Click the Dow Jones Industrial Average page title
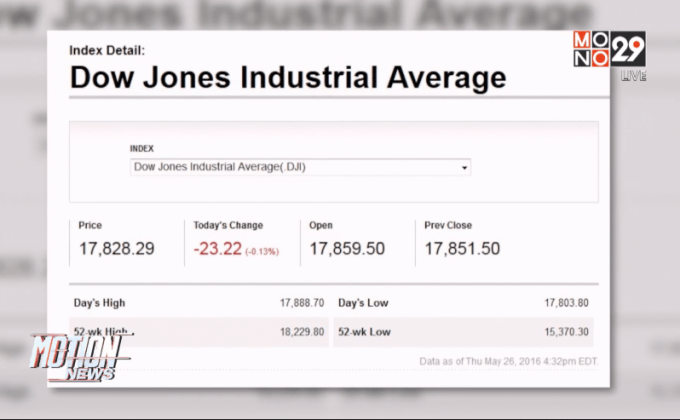Image resolution: width=680 pixels, height=420 pixels. pyautogui.click(x=287, y=78)
